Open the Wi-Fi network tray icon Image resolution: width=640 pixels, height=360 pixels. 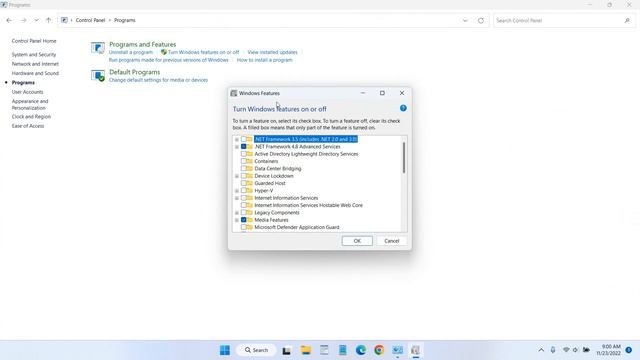pyautogui.click(x=566, y=350)
